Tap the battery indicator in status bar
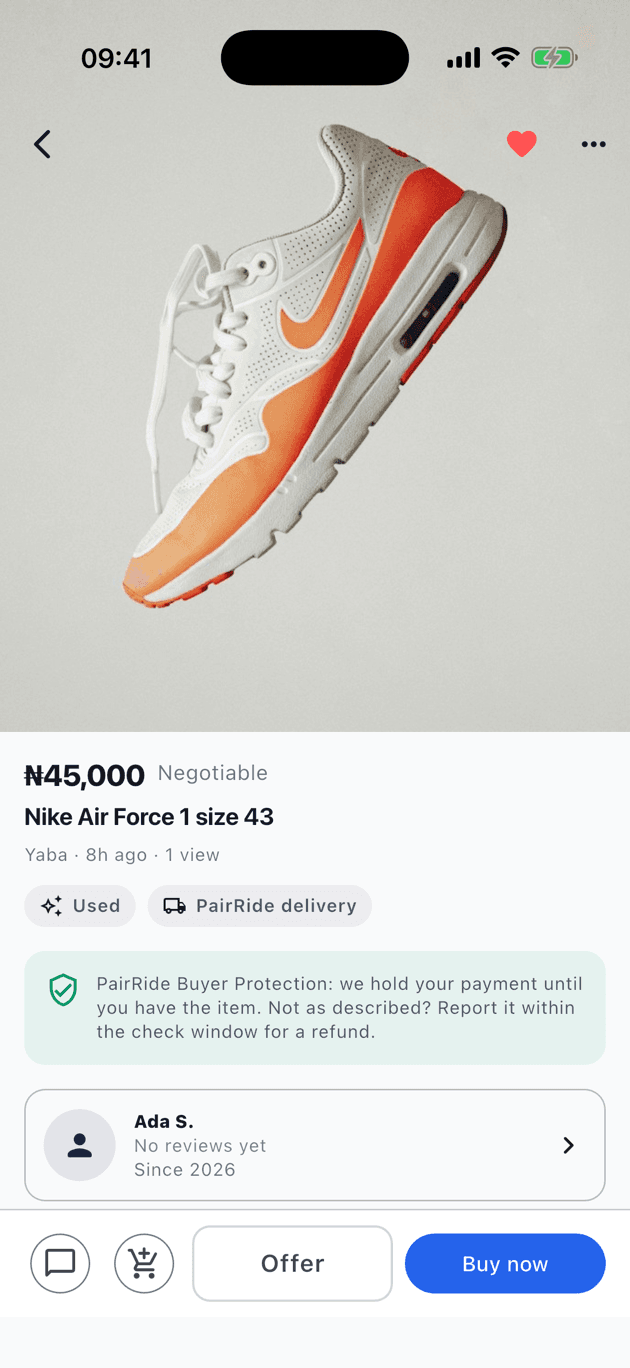 tap(553, 58)
